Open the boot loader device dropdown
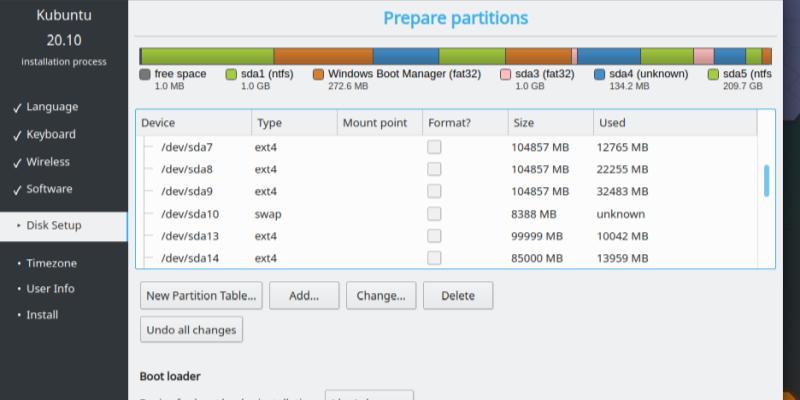The height and width of the screenshot is (400, 800). tap(368, 396)
